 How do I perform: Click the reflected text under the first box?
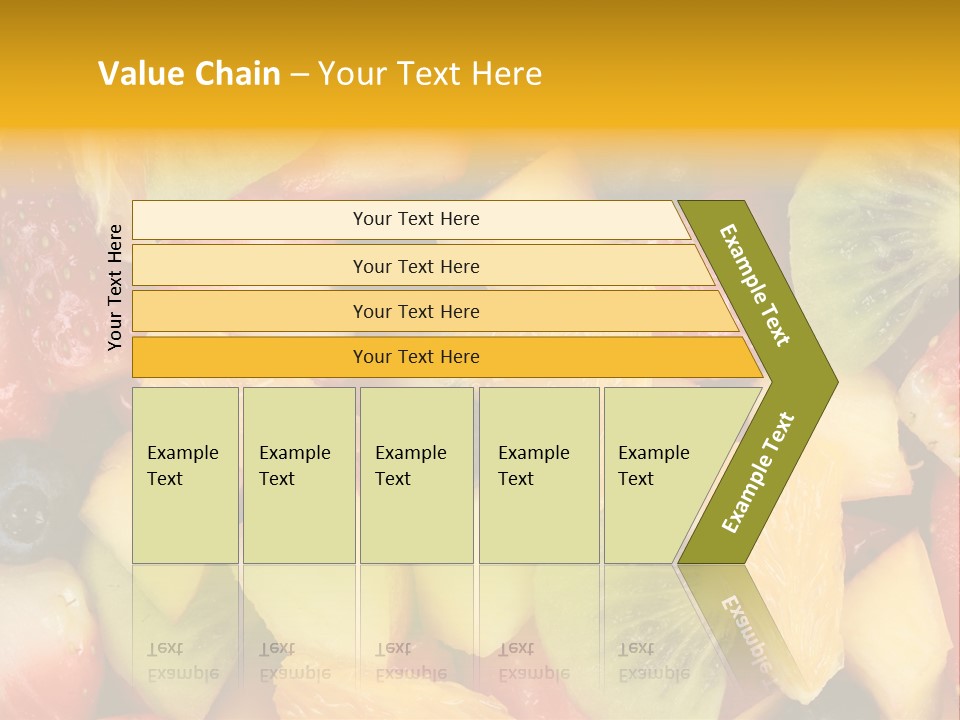point(183,661)
